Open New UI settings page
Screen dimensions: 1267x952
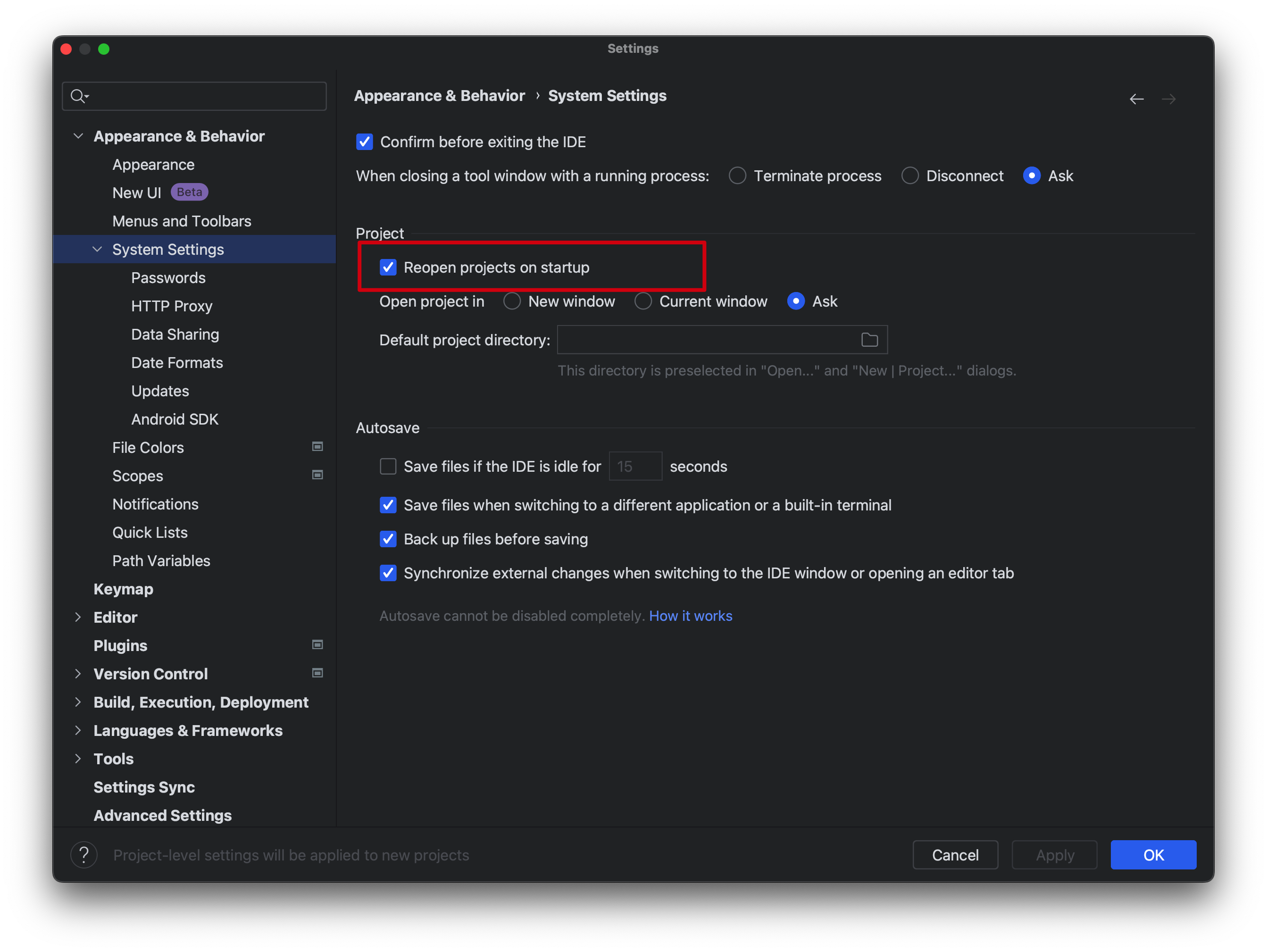(x=137, y=192)
